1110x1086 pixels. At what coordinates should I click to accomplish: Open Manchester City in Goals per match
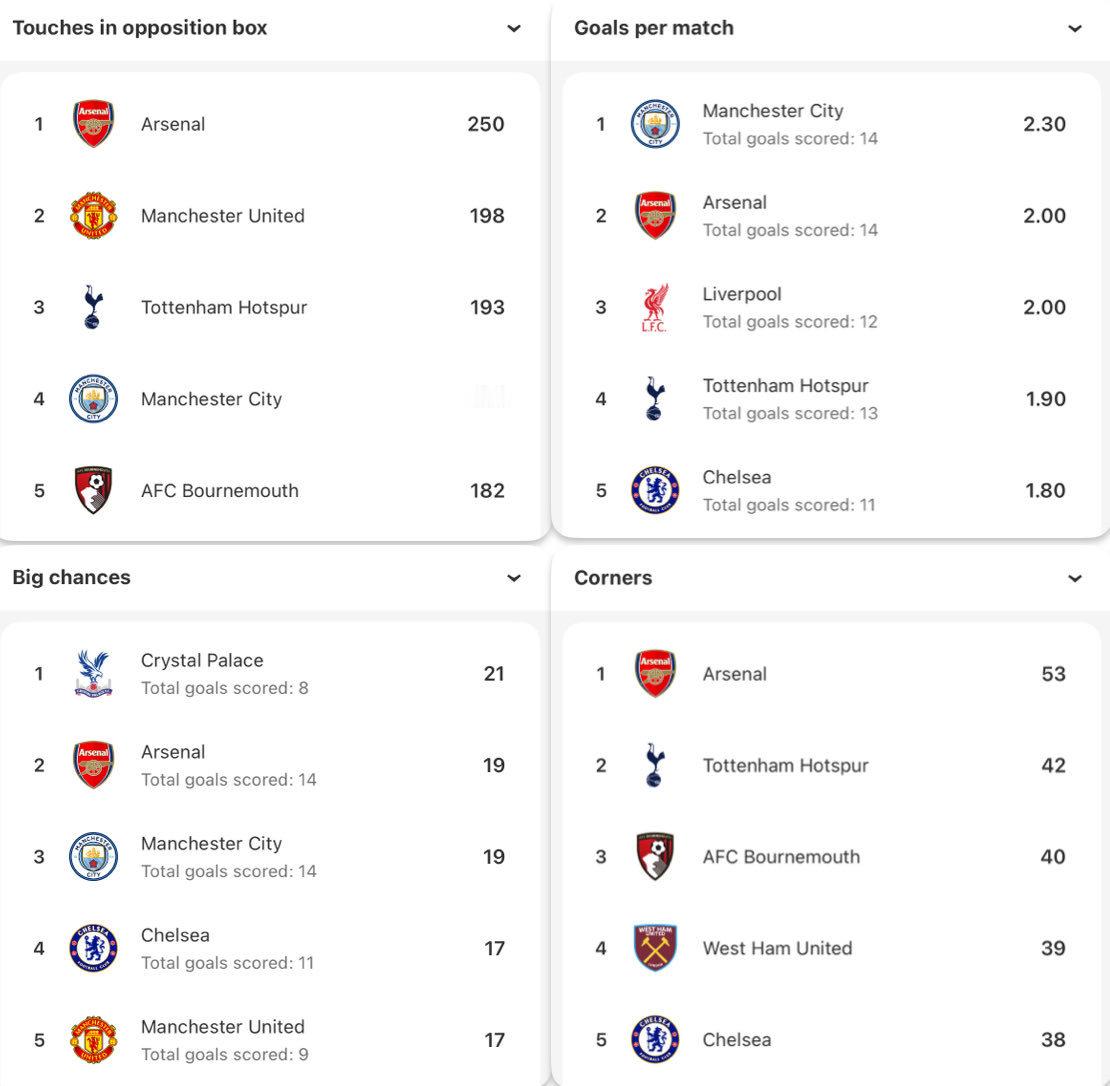(772, 111)
